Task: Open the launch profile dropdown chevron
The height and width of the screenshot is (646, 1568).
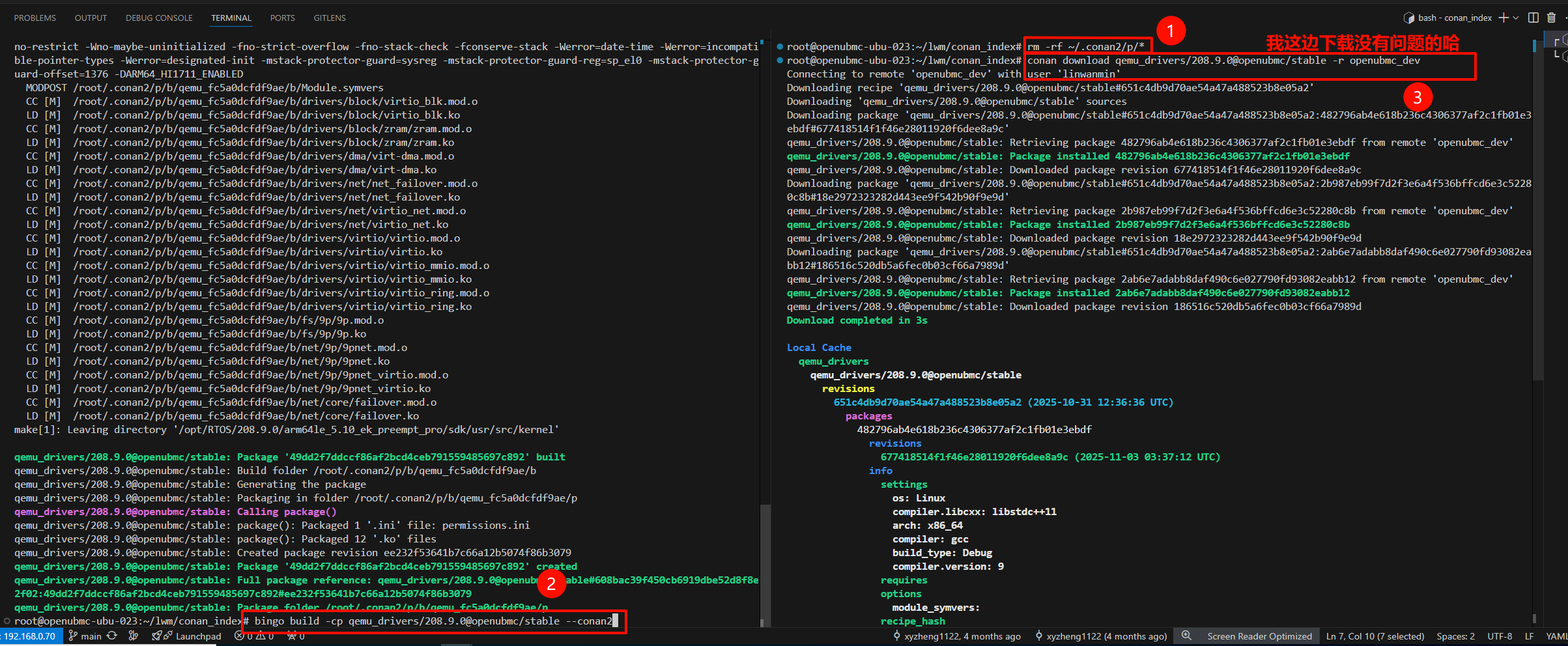Action: coord(1516,18)
